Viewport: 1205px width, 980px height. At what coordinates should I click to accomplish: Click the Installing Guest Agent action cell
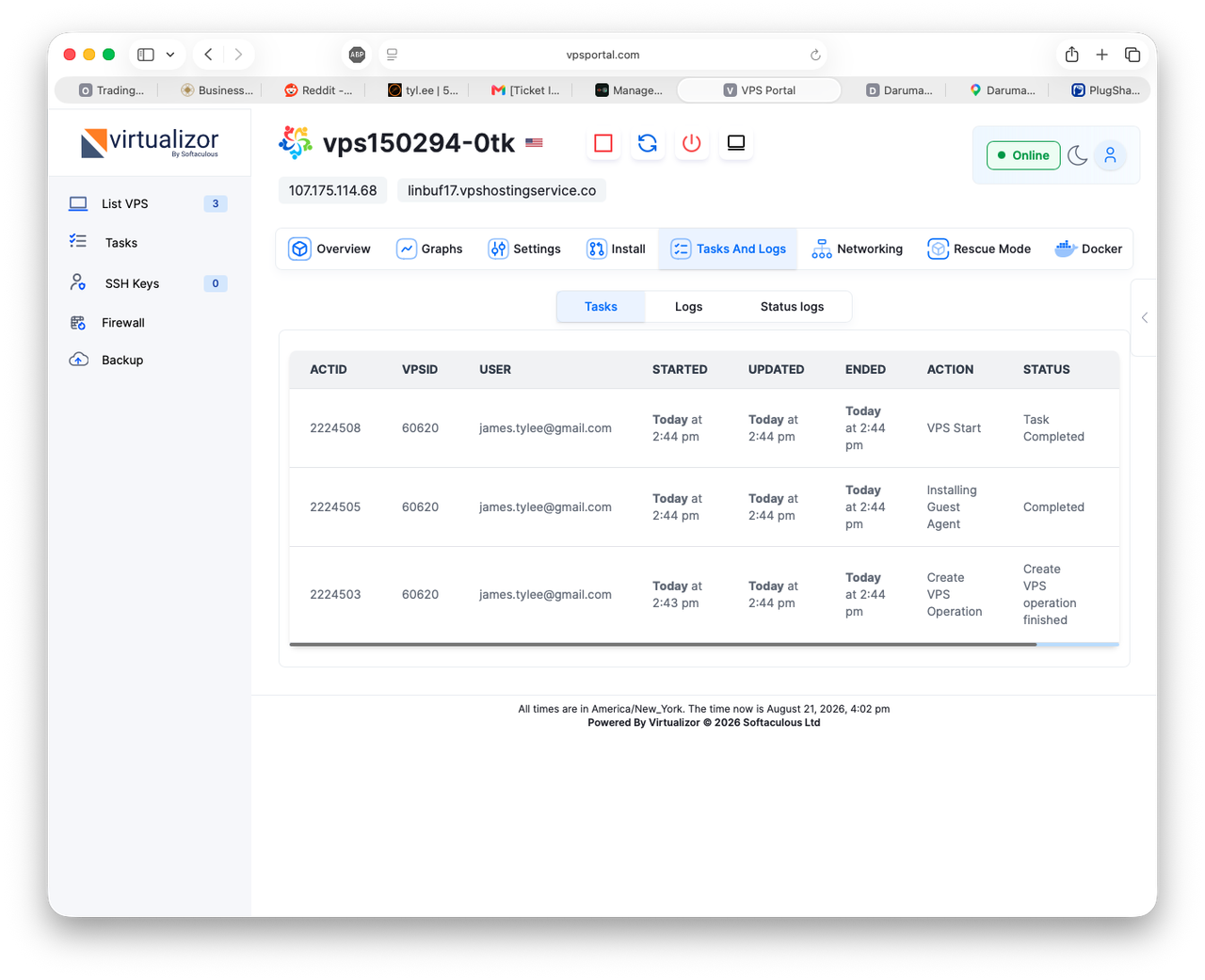(x=952, y=507)
